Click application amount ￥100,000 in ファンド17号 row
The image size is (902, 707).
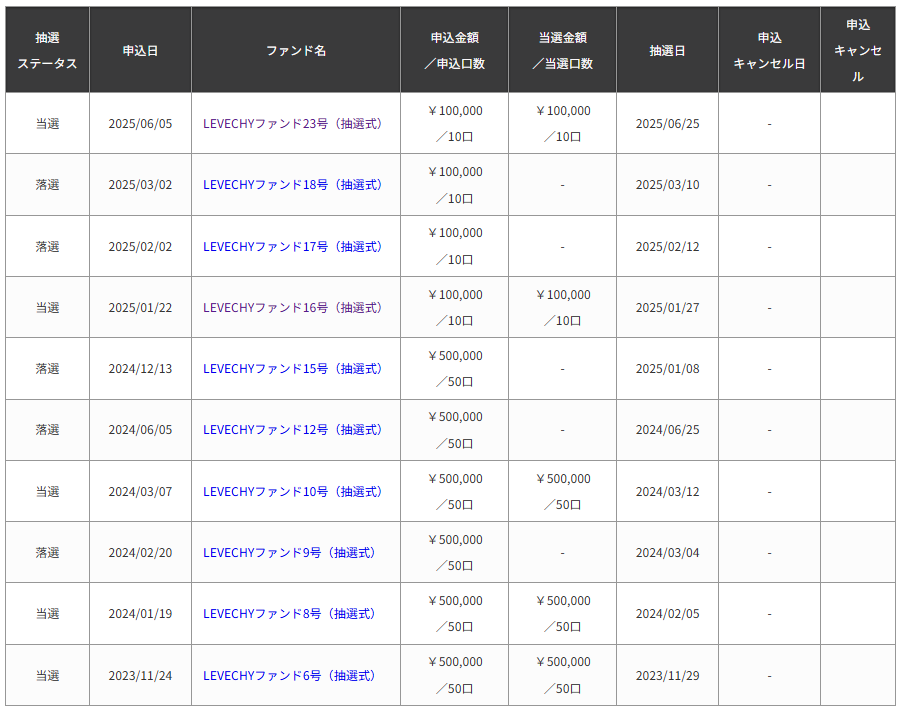(x=454, y=233)
